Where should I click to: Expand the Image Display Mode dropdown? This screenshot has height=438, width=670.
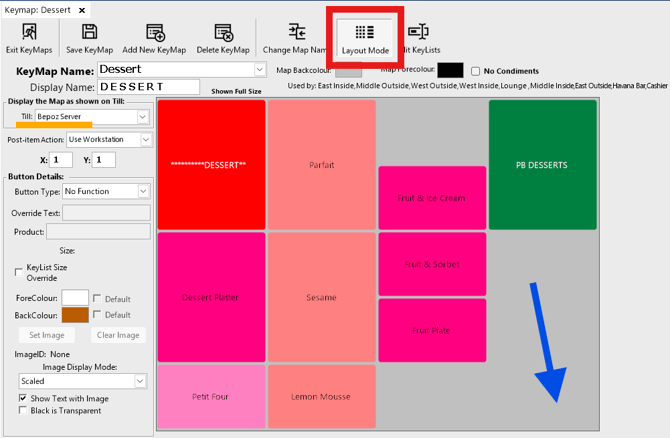tap(141, 381)
